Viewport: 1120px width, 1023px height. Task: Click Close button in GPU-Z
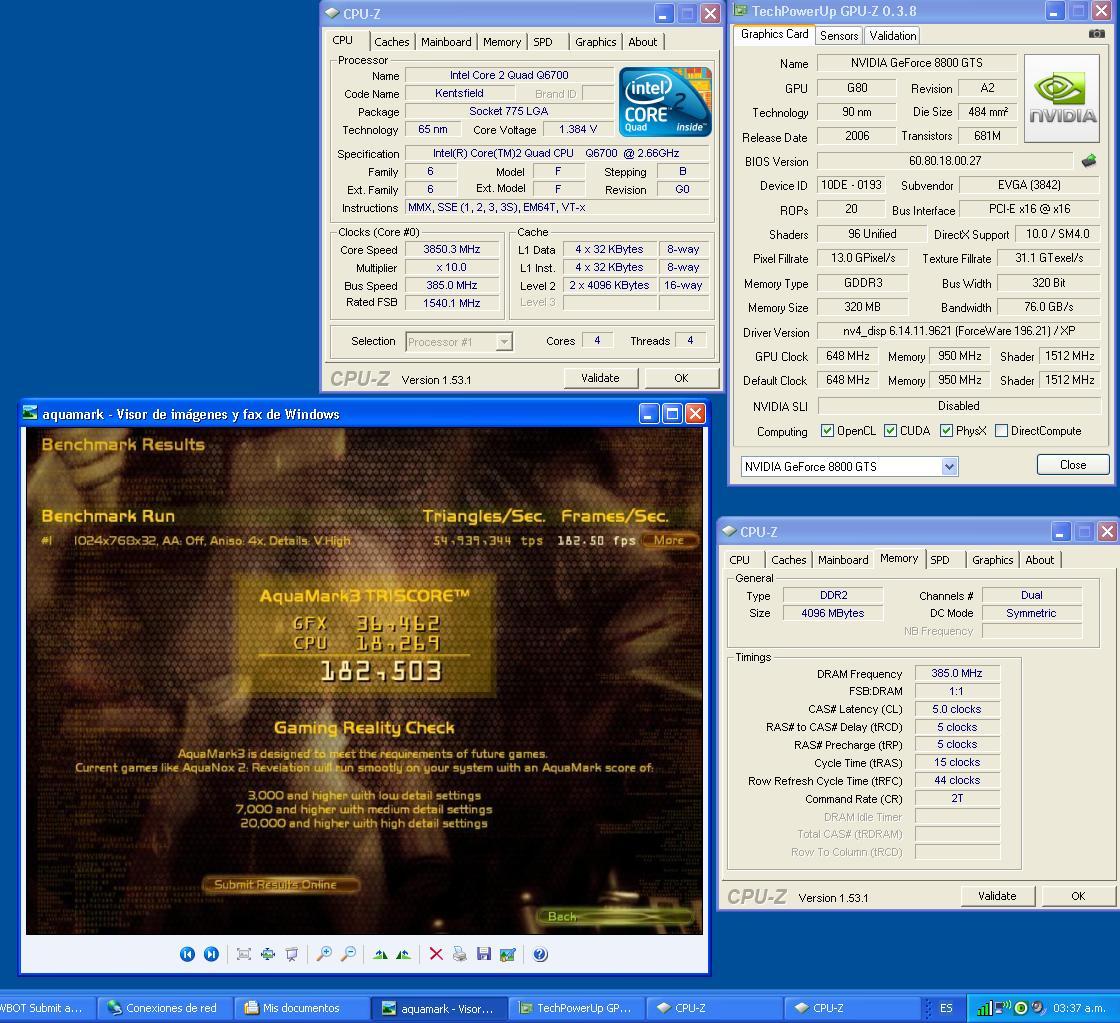click(x=1073, y=465)
